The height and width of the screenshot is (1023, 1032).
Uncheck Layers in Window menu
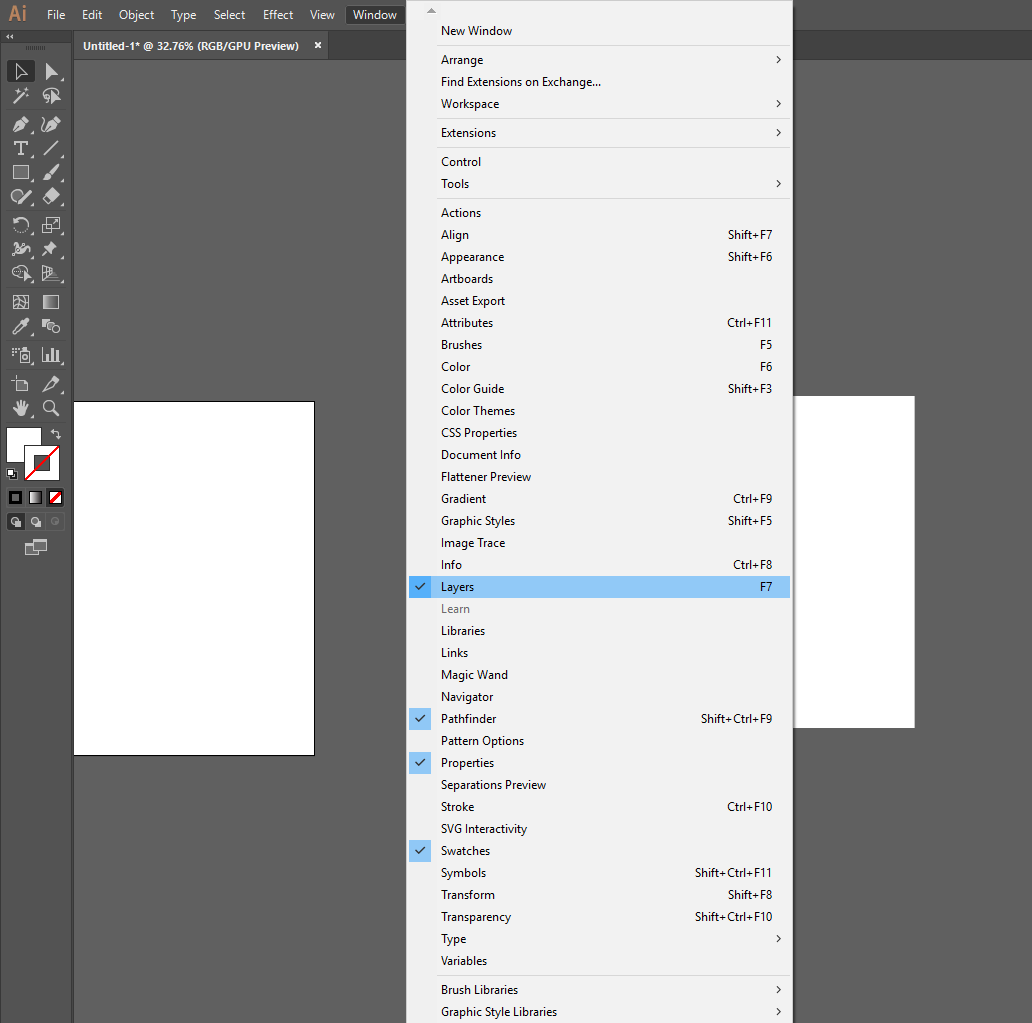coord(599,587)
